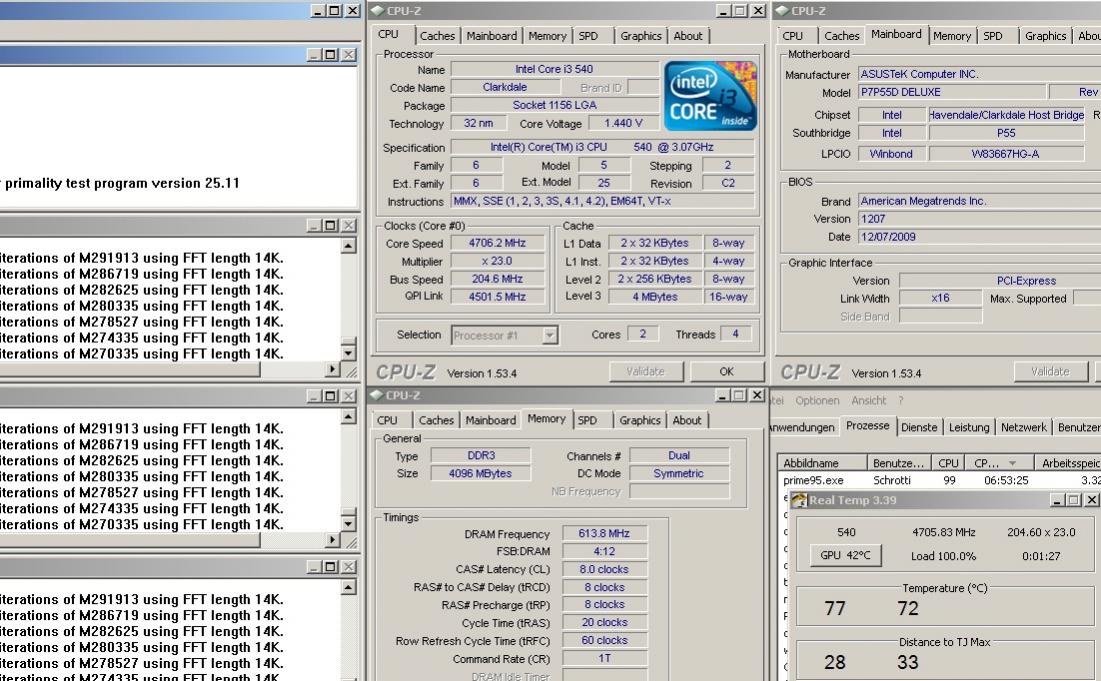Click the QPI Link value 4501.5 MHz
Viewport: 1101px width, 681px height.
497,296
